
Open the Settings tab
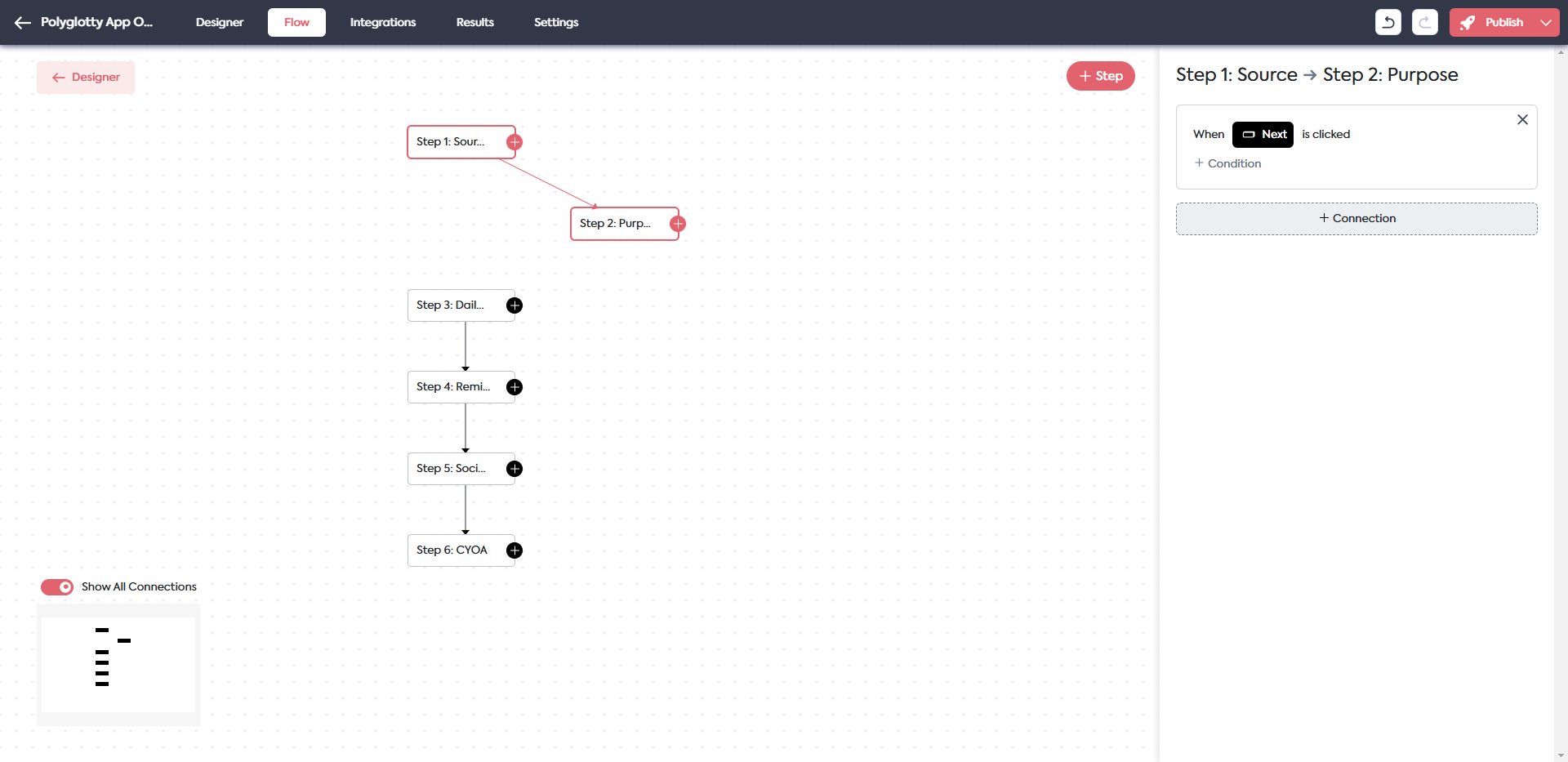[556, 22]
